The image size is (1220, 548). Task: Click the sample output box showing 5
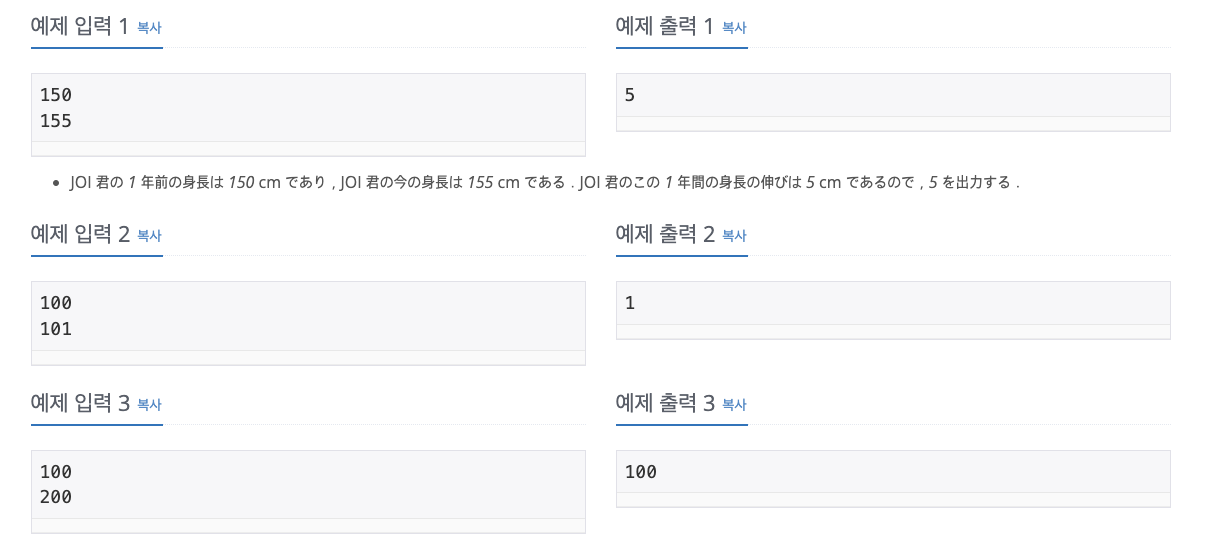click(x=893, y=102)
